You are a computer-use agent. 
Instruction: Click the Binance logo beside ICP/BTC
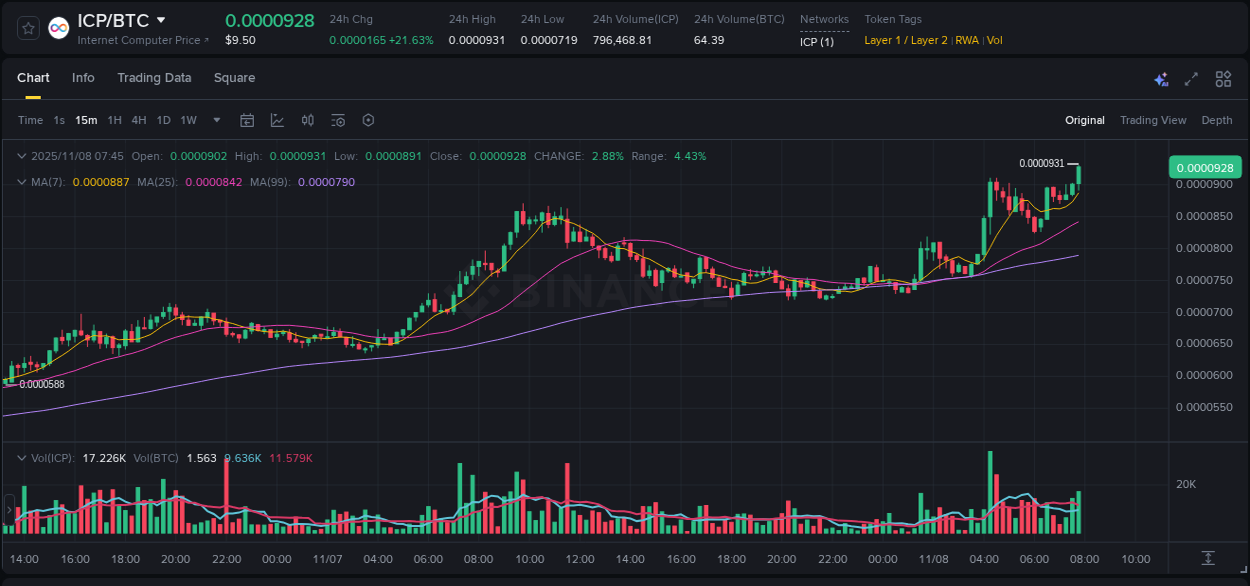click(59, 27)
